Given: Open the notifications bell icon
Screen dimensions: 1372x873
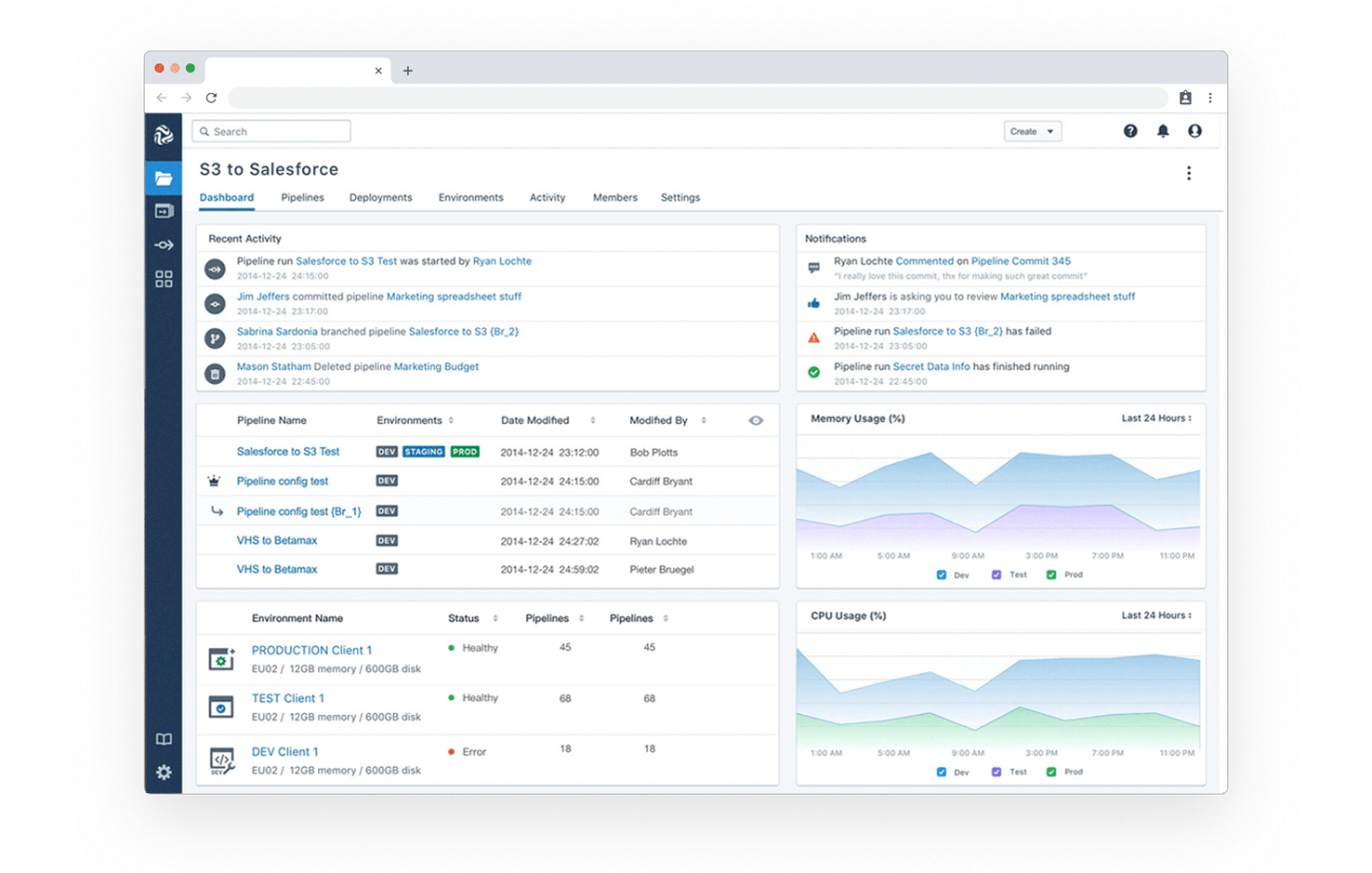Looking at the screenshot, I should click(1163, 131).
